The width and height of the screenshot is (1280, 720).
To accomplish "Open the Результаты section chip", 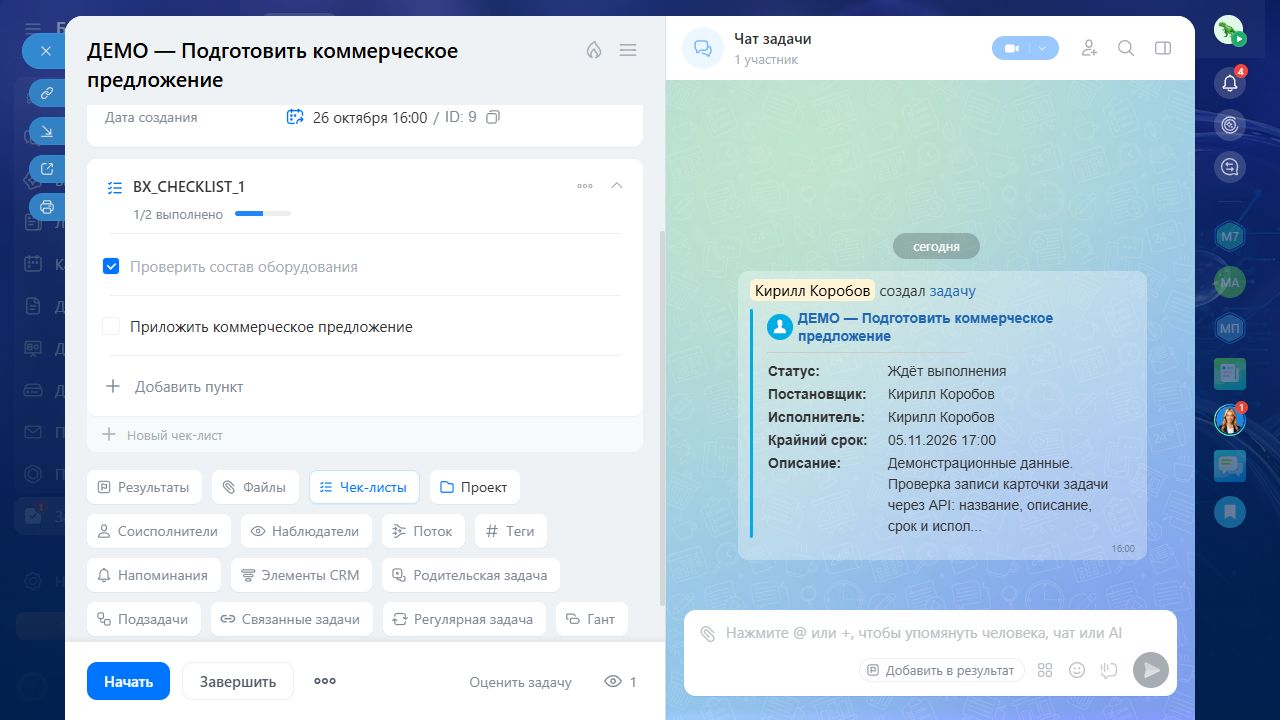I will pos(145,487).
